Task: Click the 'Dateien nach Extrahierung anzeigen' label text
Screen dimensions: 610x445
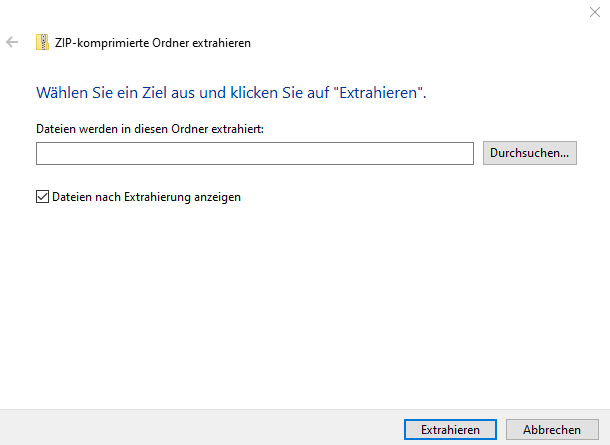Action: pyautogui.click(x=146, y=197)
